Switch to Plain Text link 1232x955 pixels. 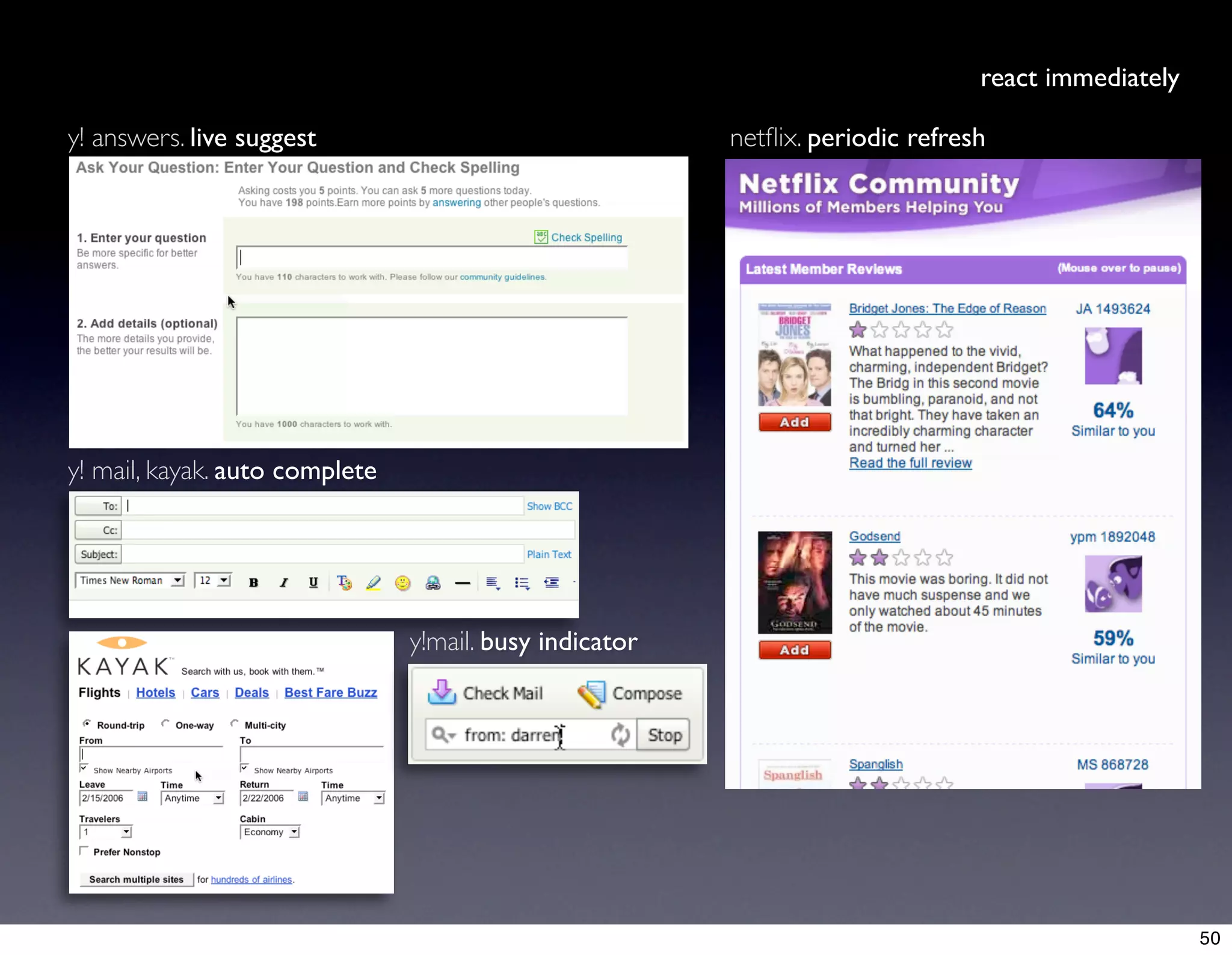point(549,554)
